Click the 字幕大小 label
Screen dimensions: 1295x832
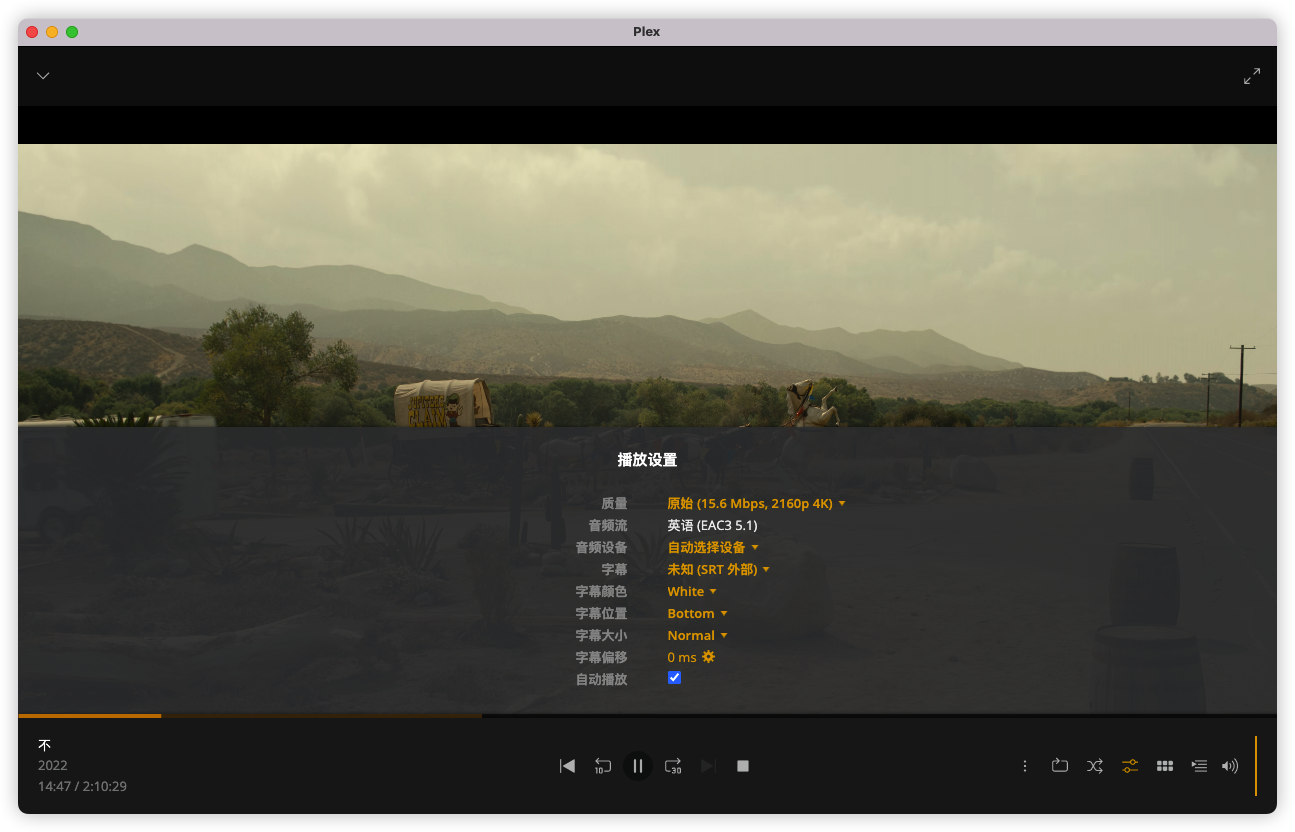[601, 636]
